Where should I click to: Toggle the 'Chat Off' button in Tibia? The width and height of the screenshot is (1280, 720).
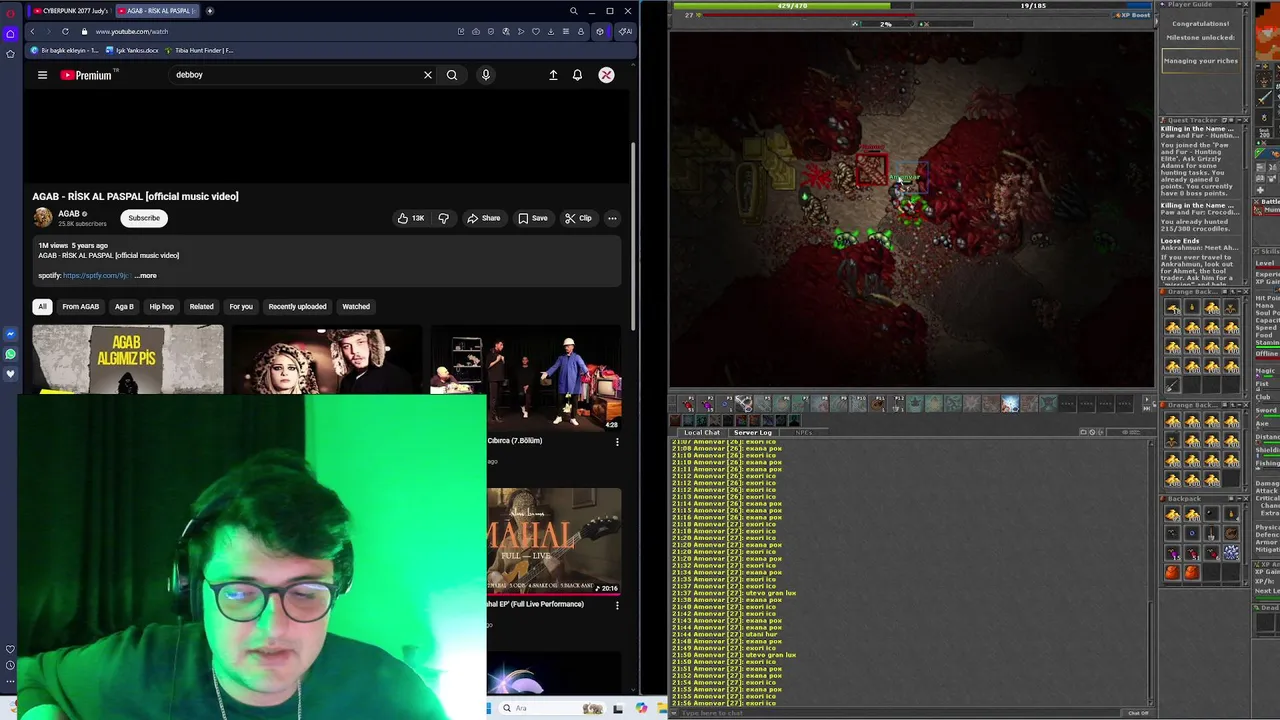1138,713
